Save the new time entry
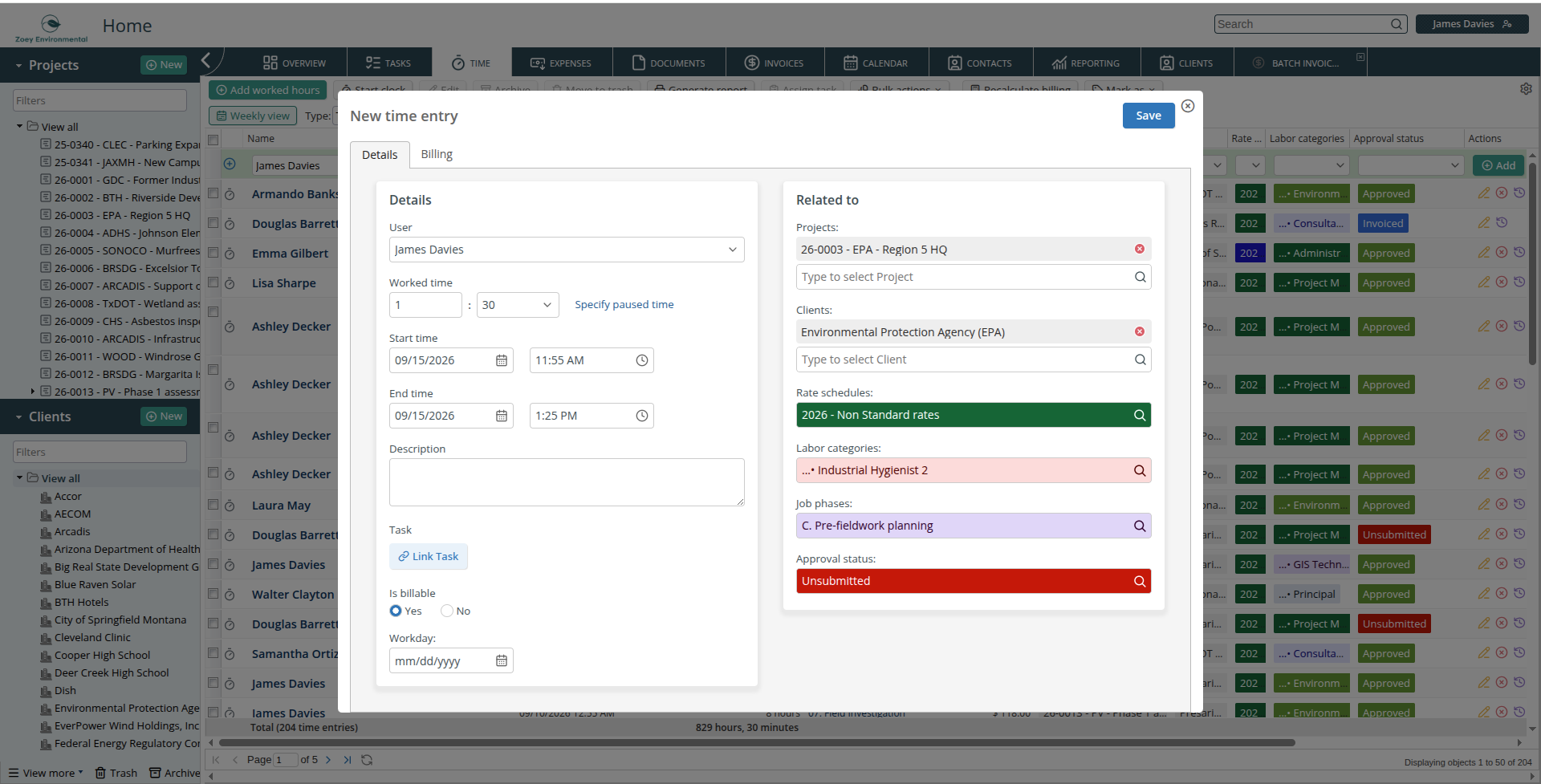This screenshot has height=784, width=1541. click(x=1149, y=116)
